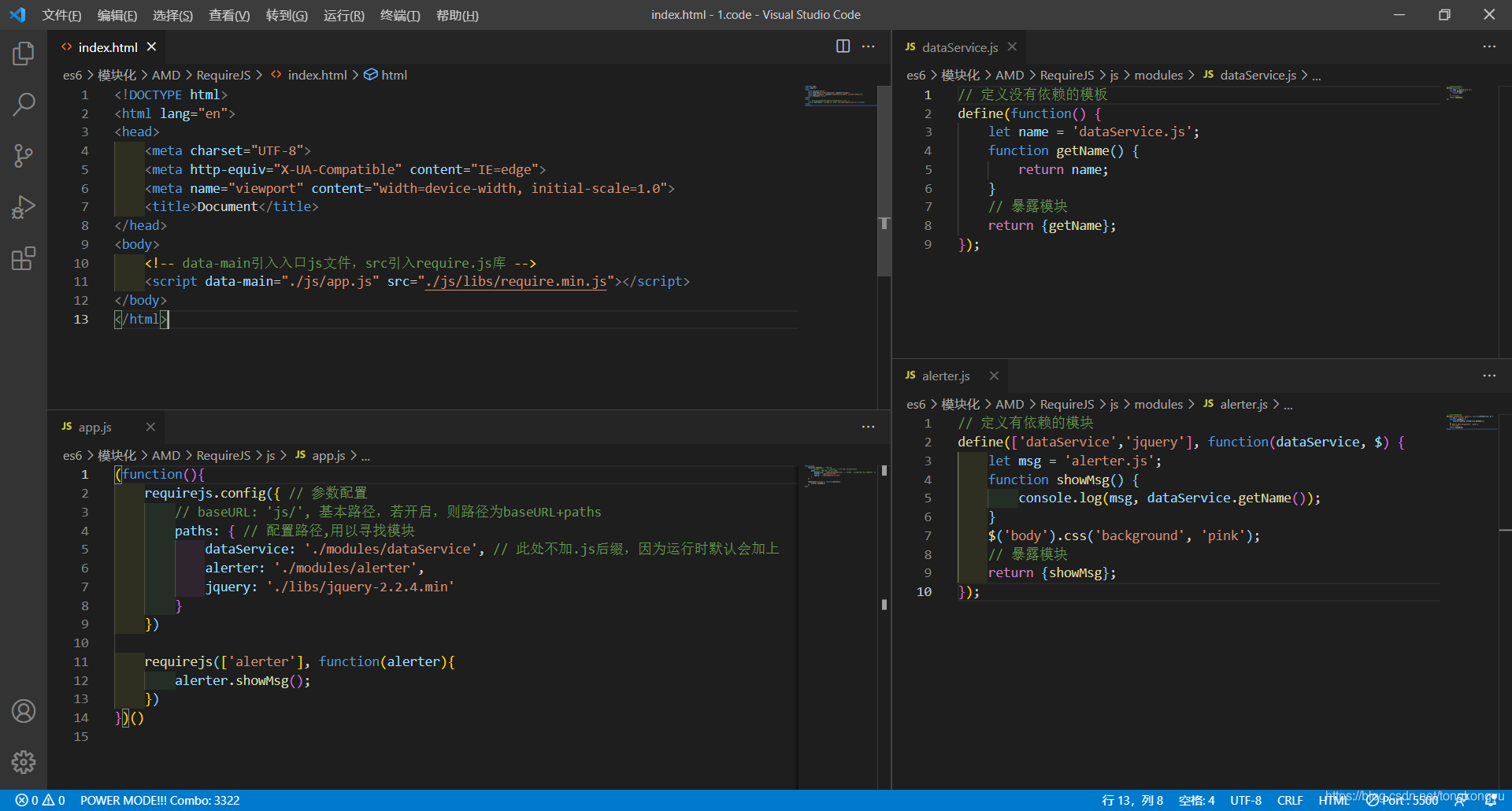Expand the modules breadcrumb above dataService.js
This screenshot has height=811, width=1512.
pos(1158,75)
